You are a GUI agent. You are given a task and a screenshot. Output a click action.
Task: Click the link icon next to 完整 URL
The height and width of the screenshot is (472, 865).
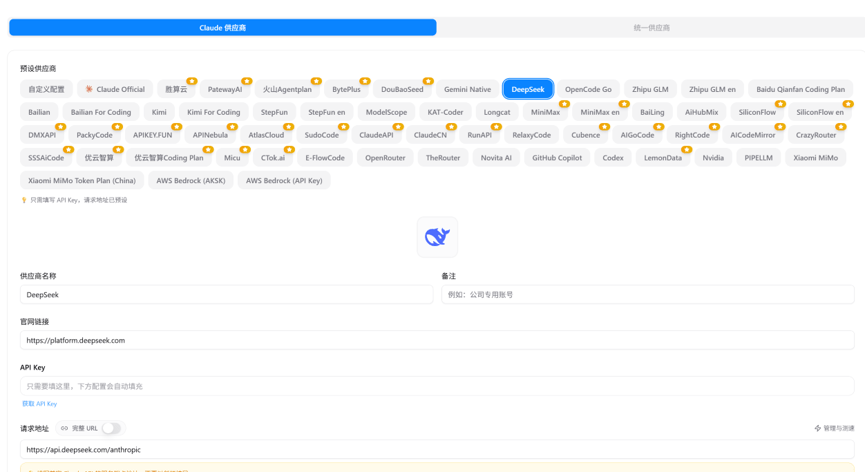(65, 428)
